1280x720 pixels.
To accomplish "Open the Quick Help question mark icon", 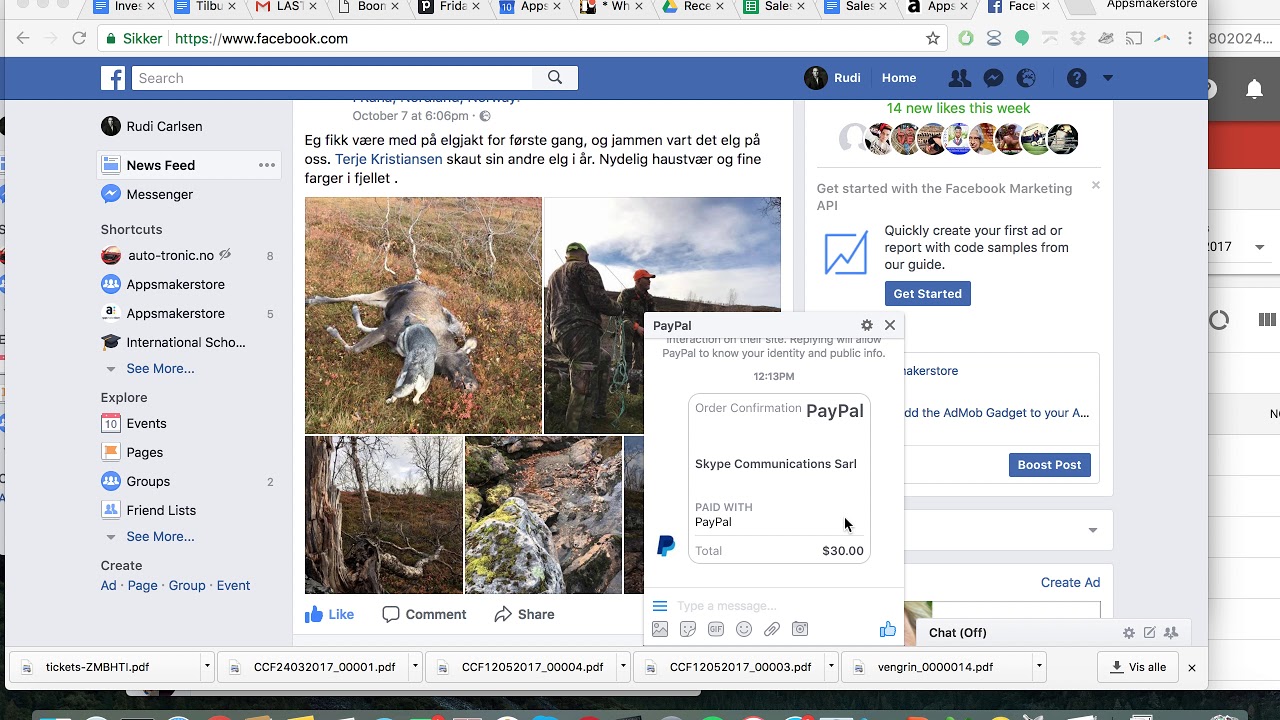I will 1077,78.
